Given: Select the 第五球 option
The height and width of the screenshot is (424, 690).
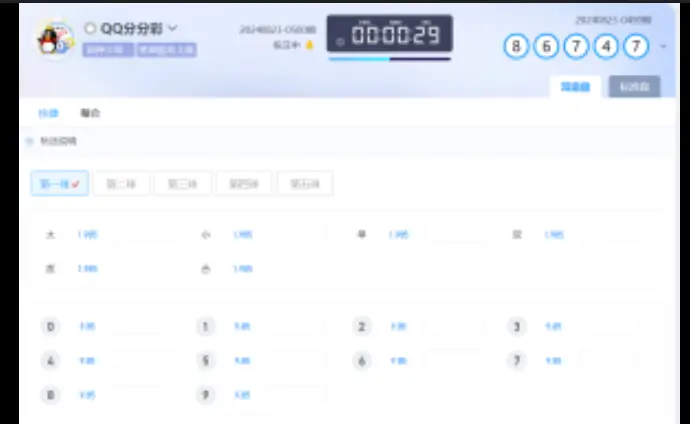Looking at the screenshot, I should coord(305,183).
